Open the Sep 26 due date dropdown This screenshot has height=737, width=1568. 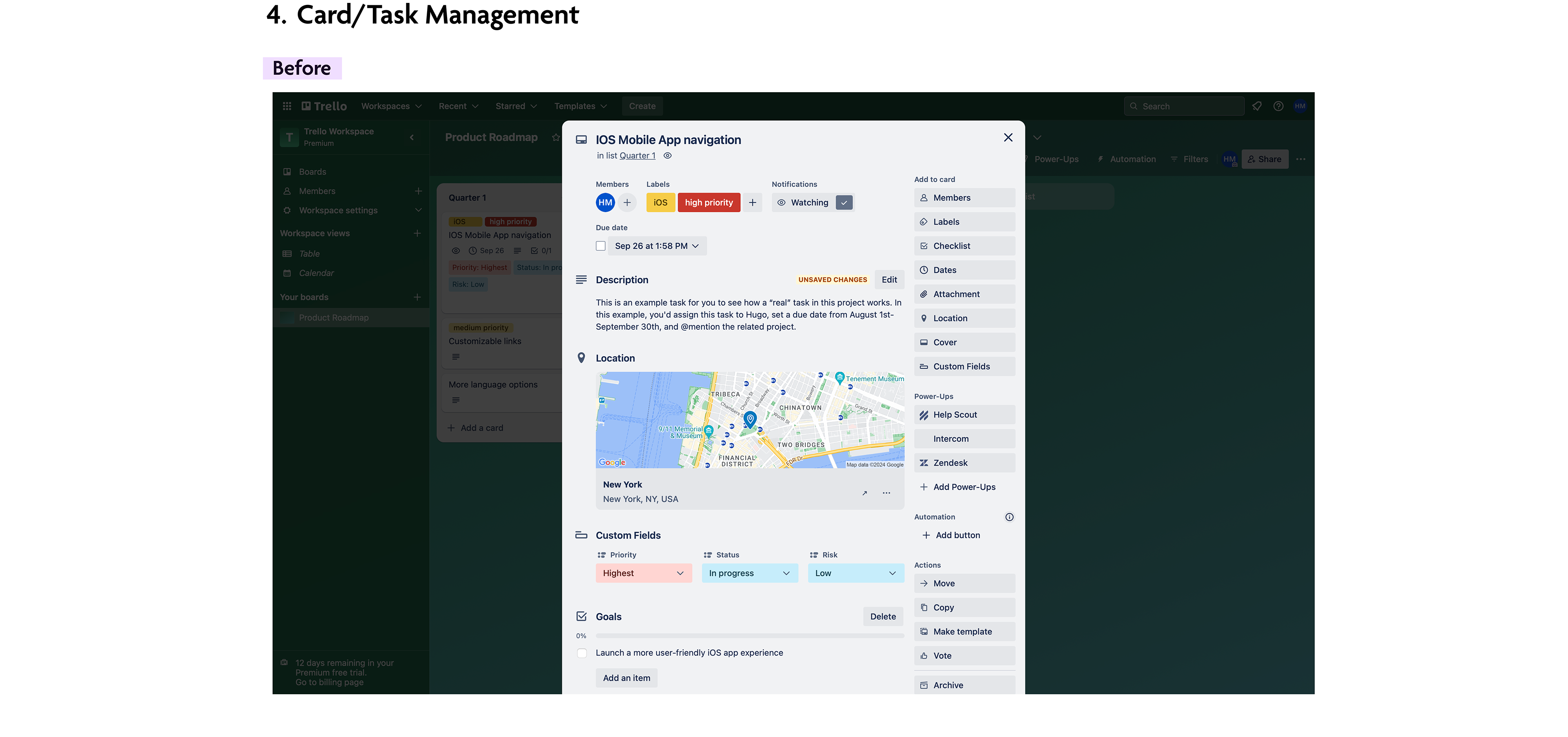click(657, 246)
